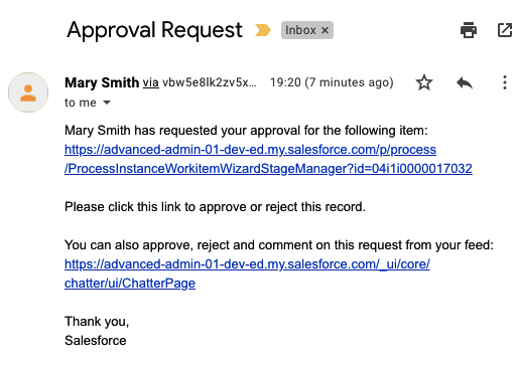This screenshot has width=518, height=366.
Task: Click the salesforce.com/p/process link first line
Action: (x=250, y=150)
